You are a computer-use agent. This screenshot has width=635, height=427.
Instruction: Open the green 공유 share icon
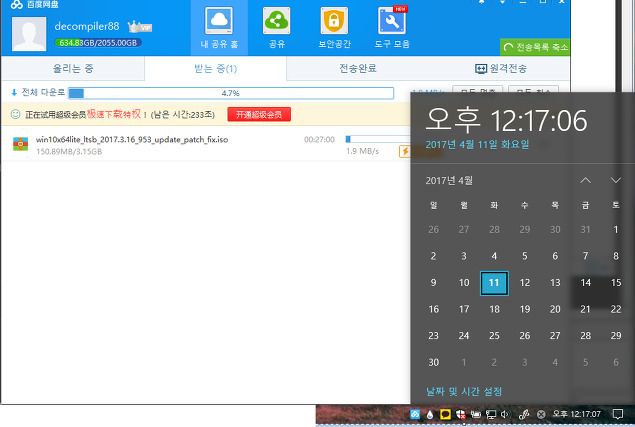tap(276, 21)
